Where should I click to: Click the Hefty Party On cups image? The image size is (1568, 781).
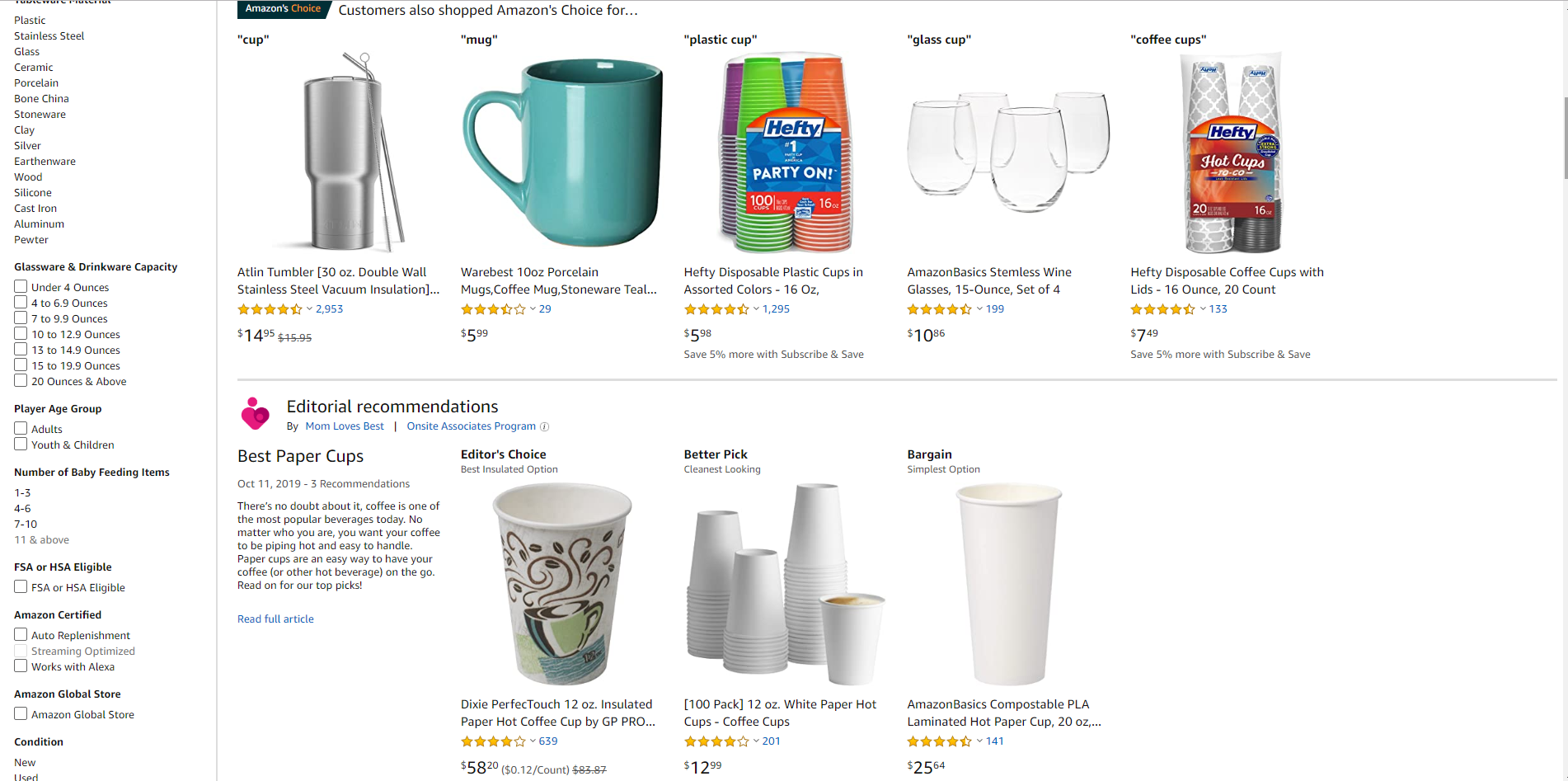click(786, 153)
